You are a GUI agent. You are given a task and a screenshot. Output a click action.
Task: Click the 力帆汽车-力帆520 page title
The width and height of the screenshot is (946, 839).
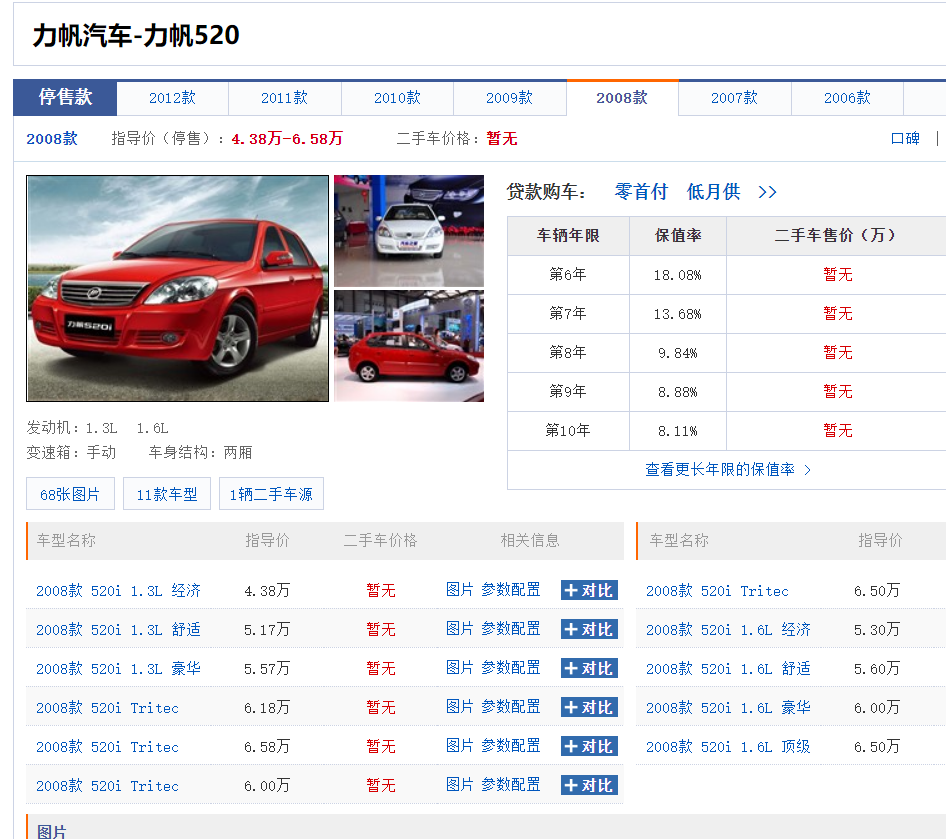136,35
